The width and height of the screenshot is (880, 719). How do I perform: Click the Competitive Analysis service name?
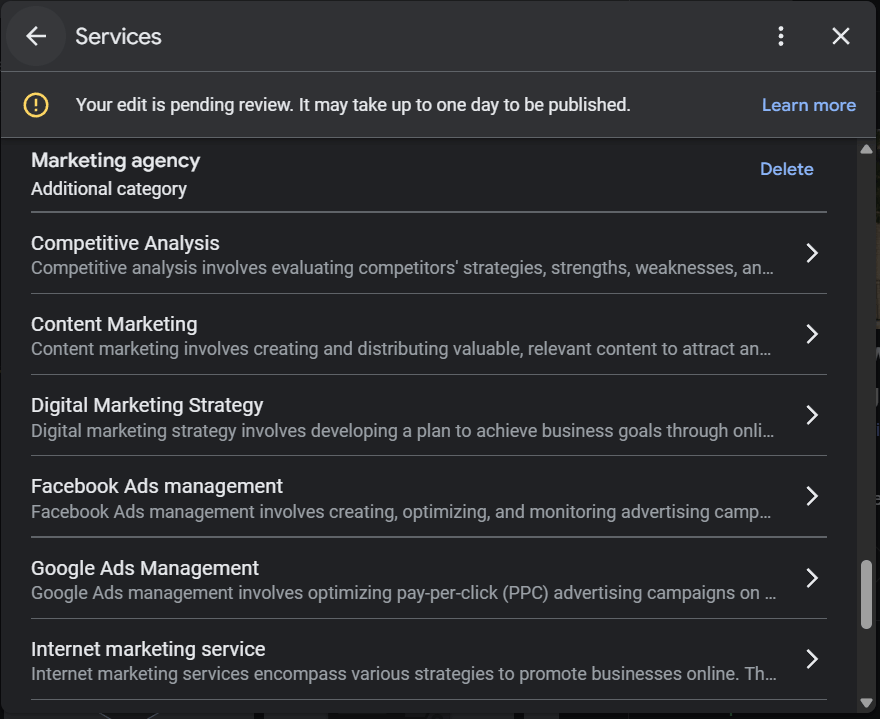click(125, 243)
